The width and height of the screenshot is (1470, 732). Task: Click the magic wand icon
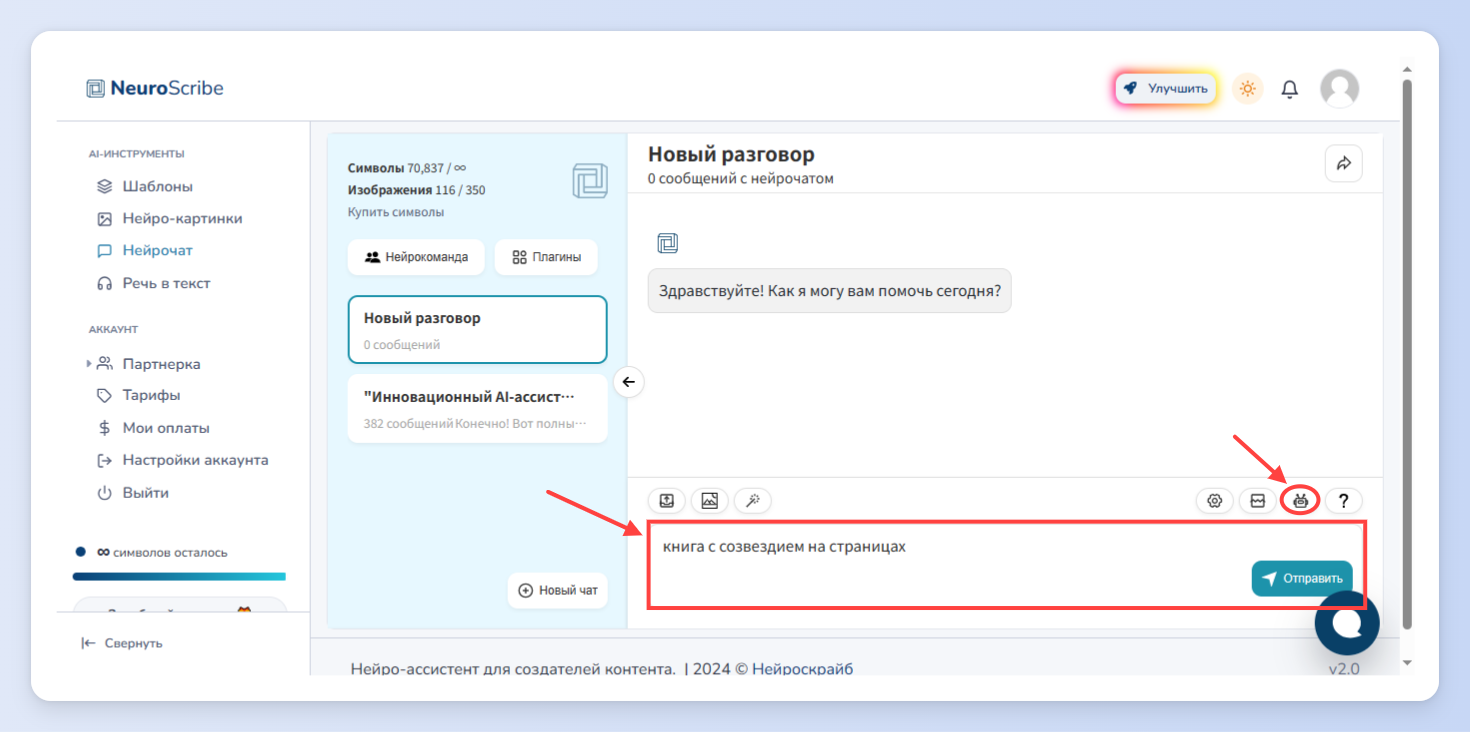pos(753,501)
